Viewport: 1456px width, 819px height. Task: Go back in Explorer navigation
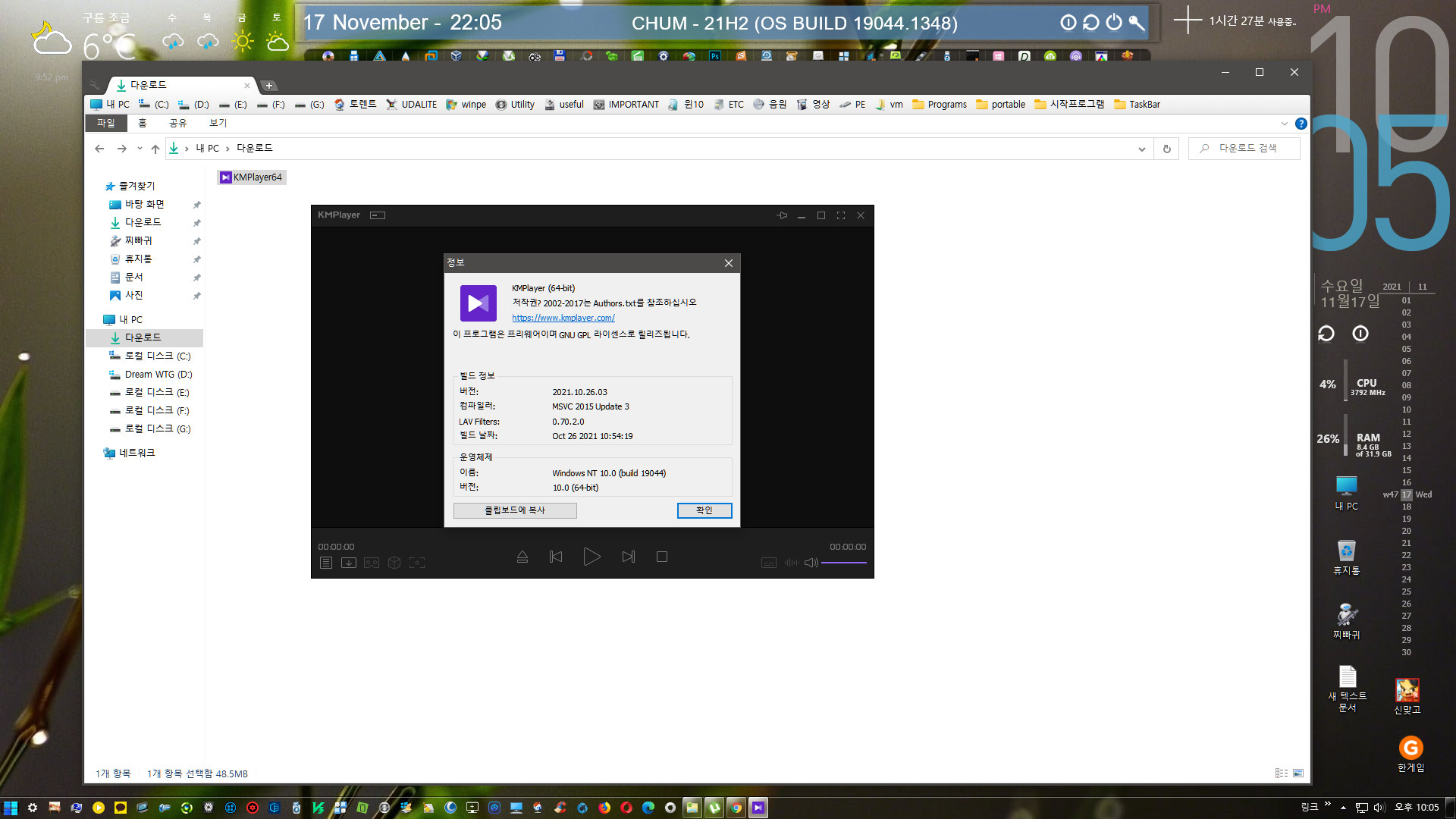pyautogui.click(x=99, y=149)
